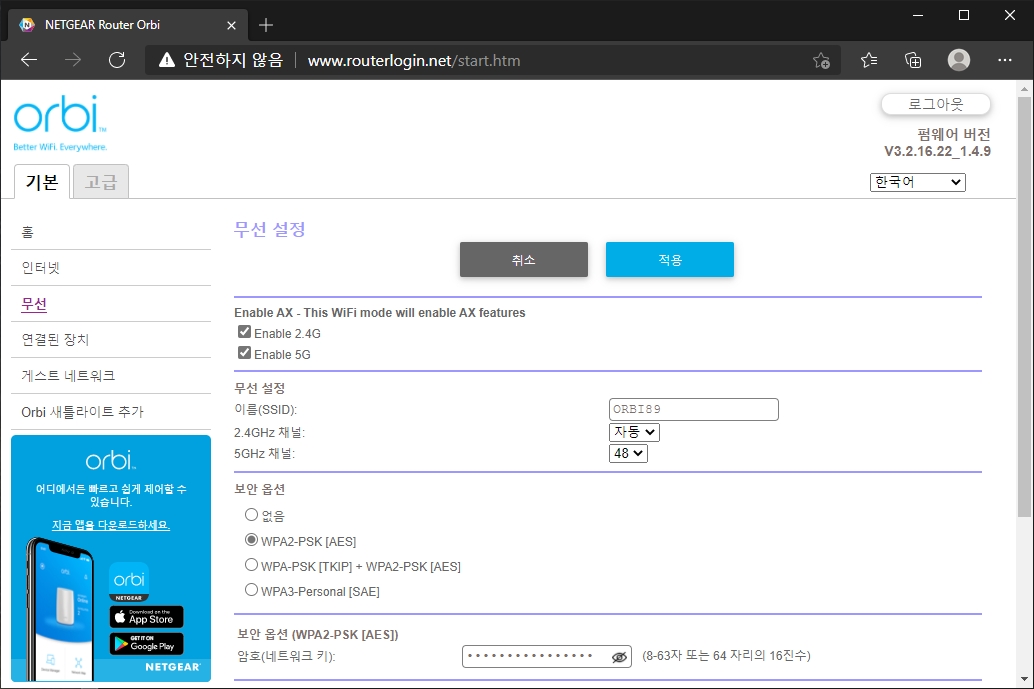Click the network key password field
The width and height of the screenshot is (1034, 689).
[547, 657]
